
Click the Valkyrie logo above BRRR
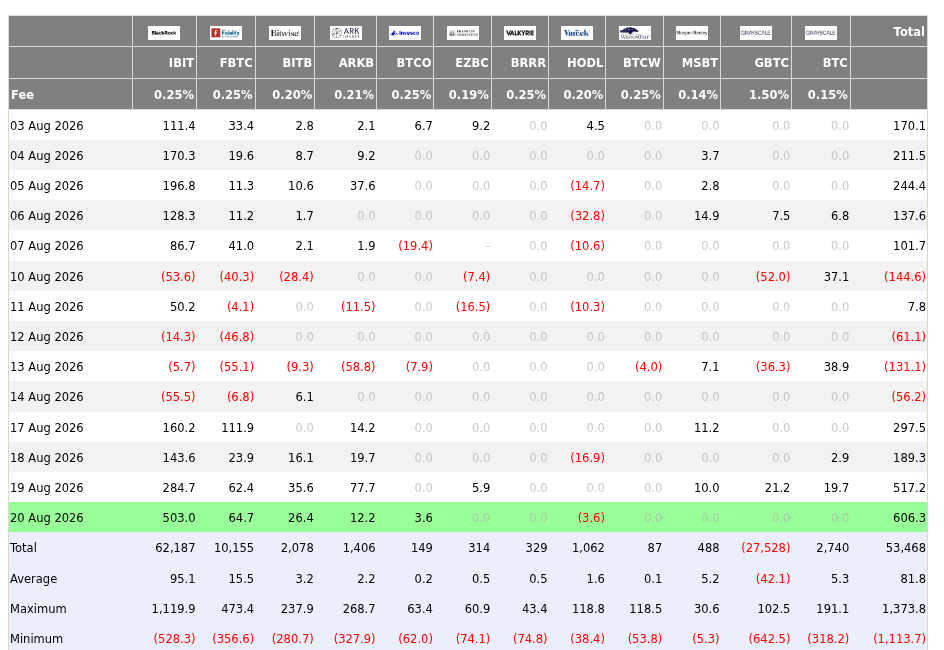click(520, 32)
